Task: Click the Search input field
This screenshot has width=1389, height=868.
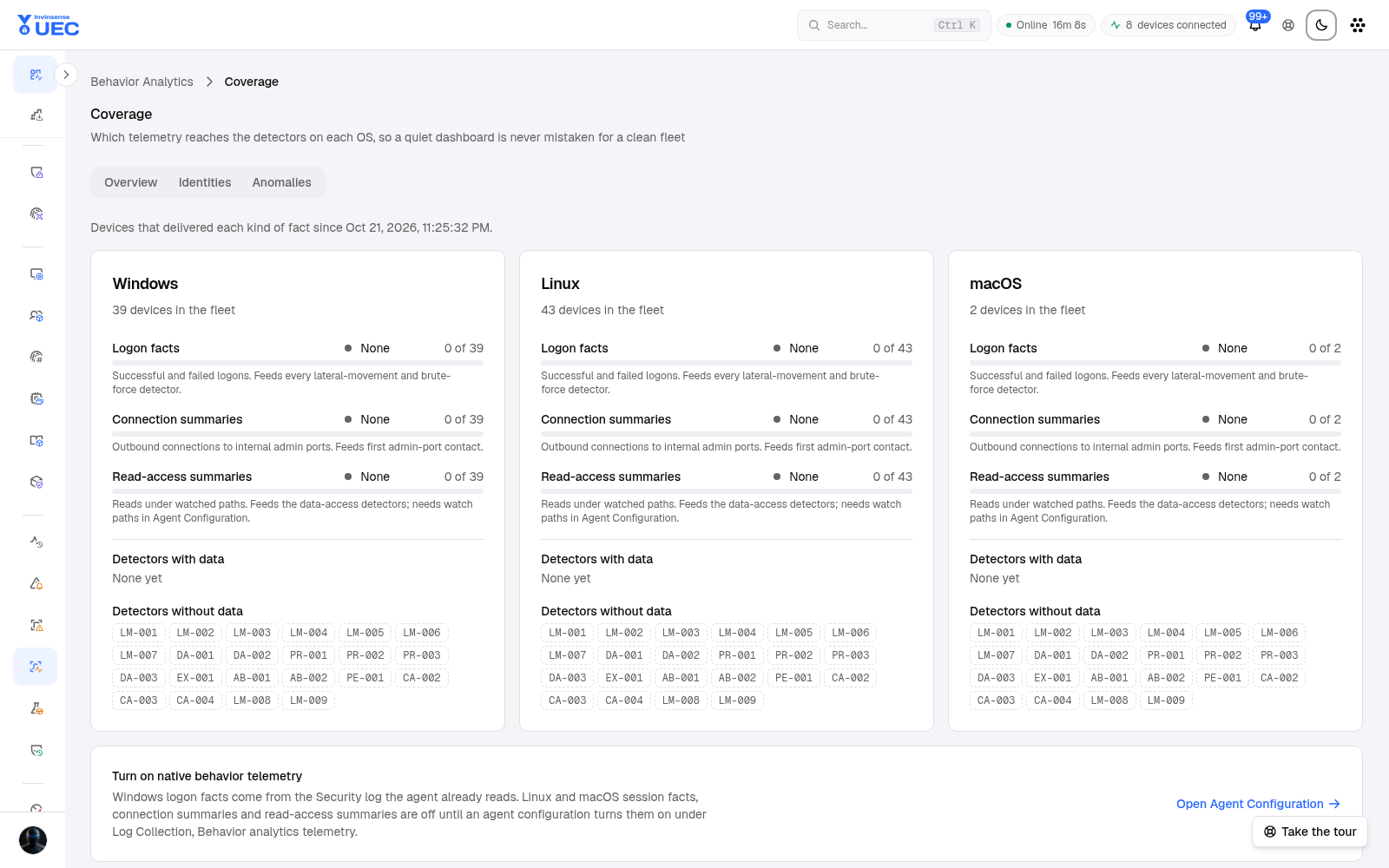Action: pos(893,25)
